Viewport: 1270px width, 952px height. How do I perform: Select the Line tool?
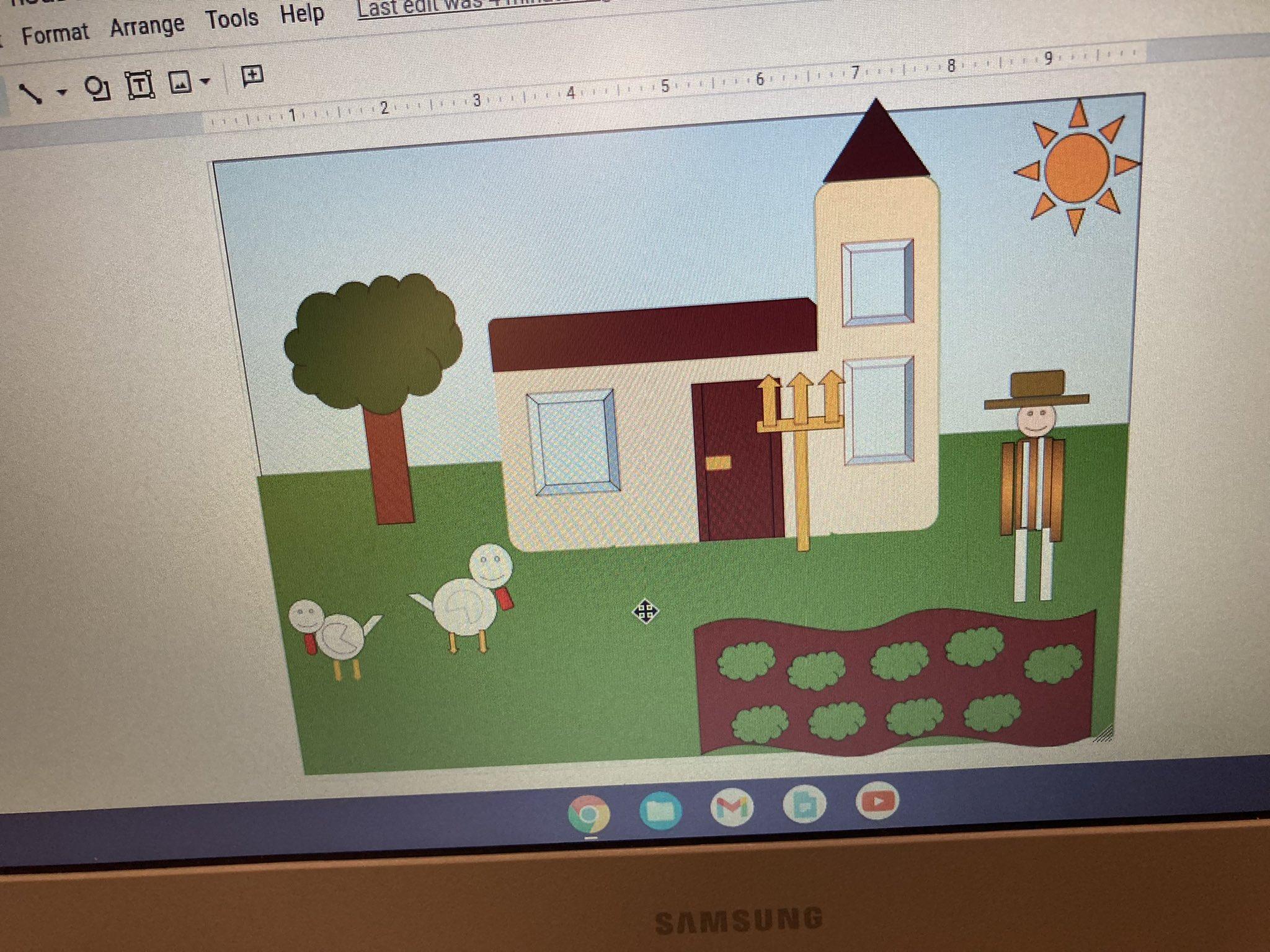click(x=30, y=94)
